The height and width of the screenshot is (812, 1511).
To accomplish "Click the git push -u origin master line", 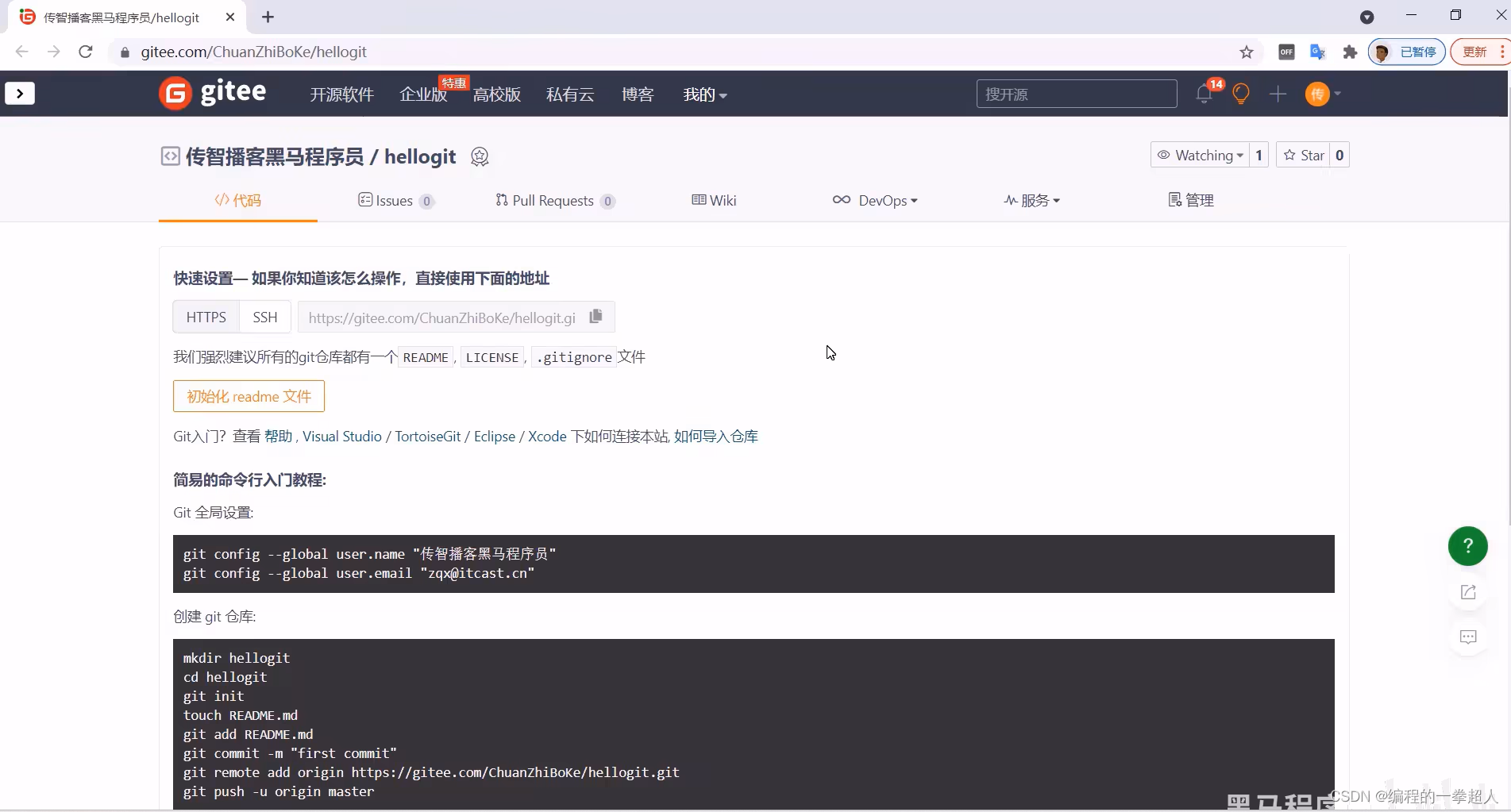I will coord(279,791).
